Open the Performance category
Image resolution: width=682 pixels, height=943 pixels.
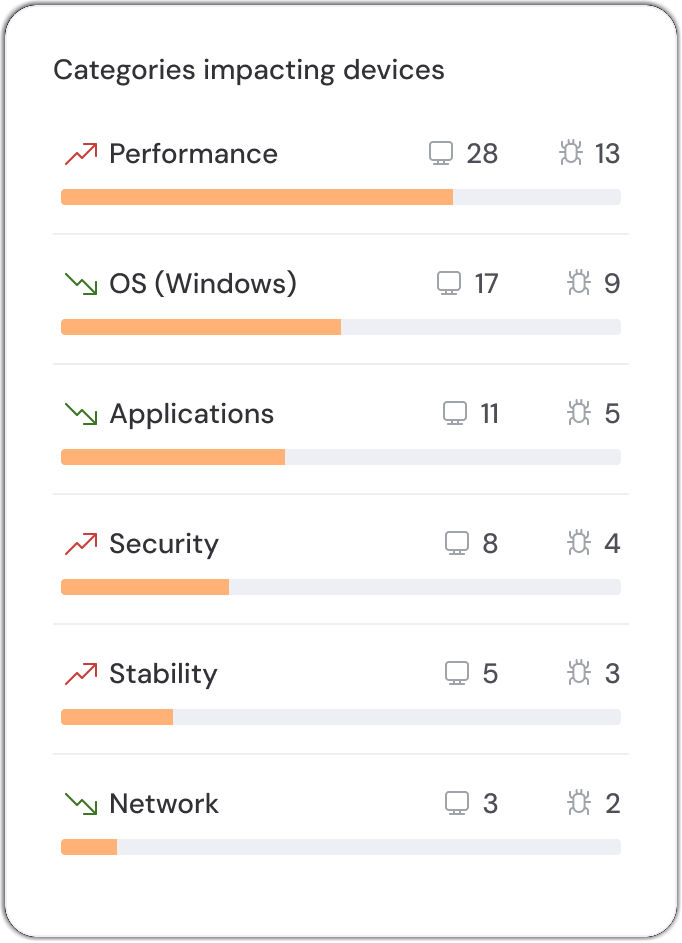point(193,154)
